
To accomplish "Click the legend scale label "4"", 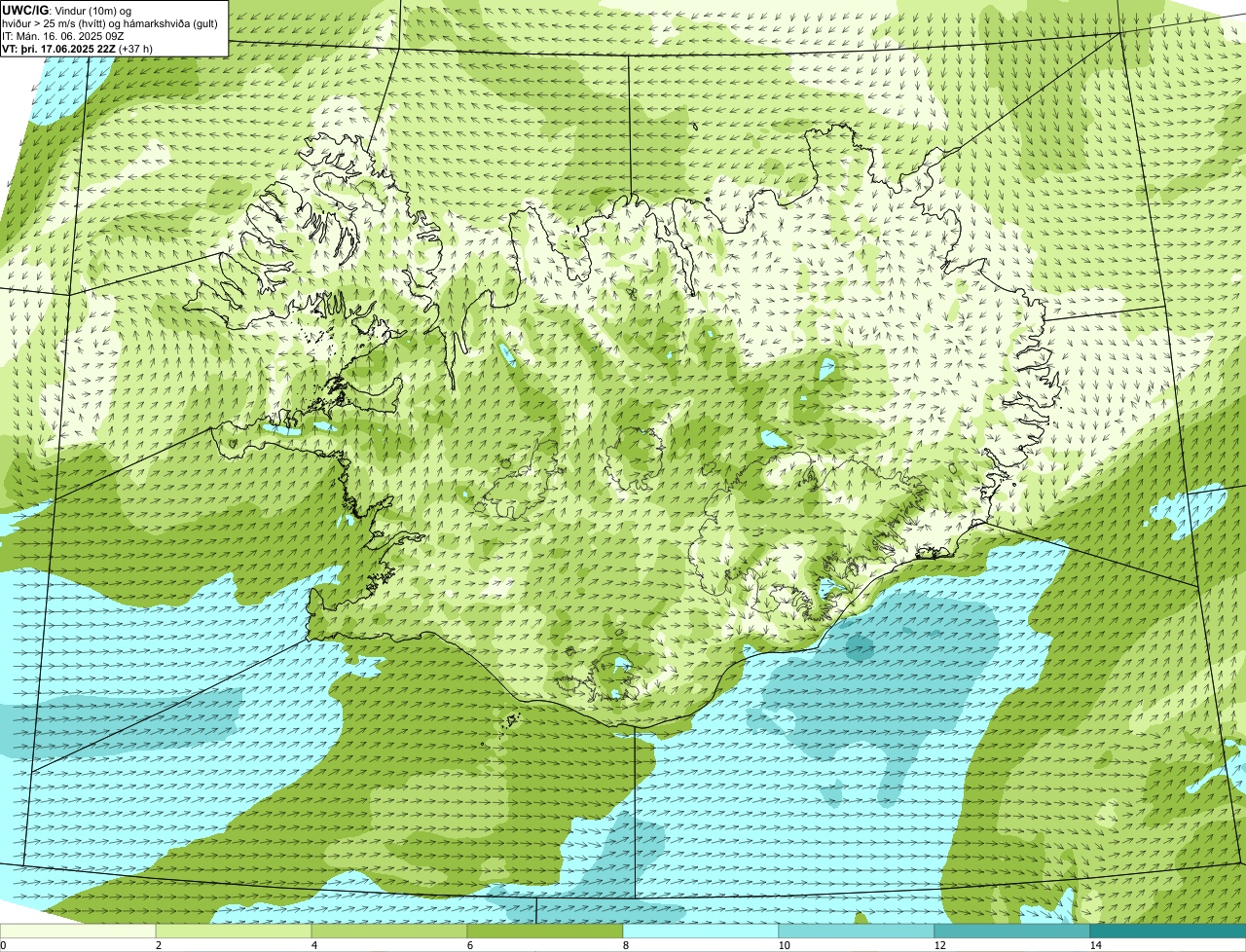I will coord(313,945).
